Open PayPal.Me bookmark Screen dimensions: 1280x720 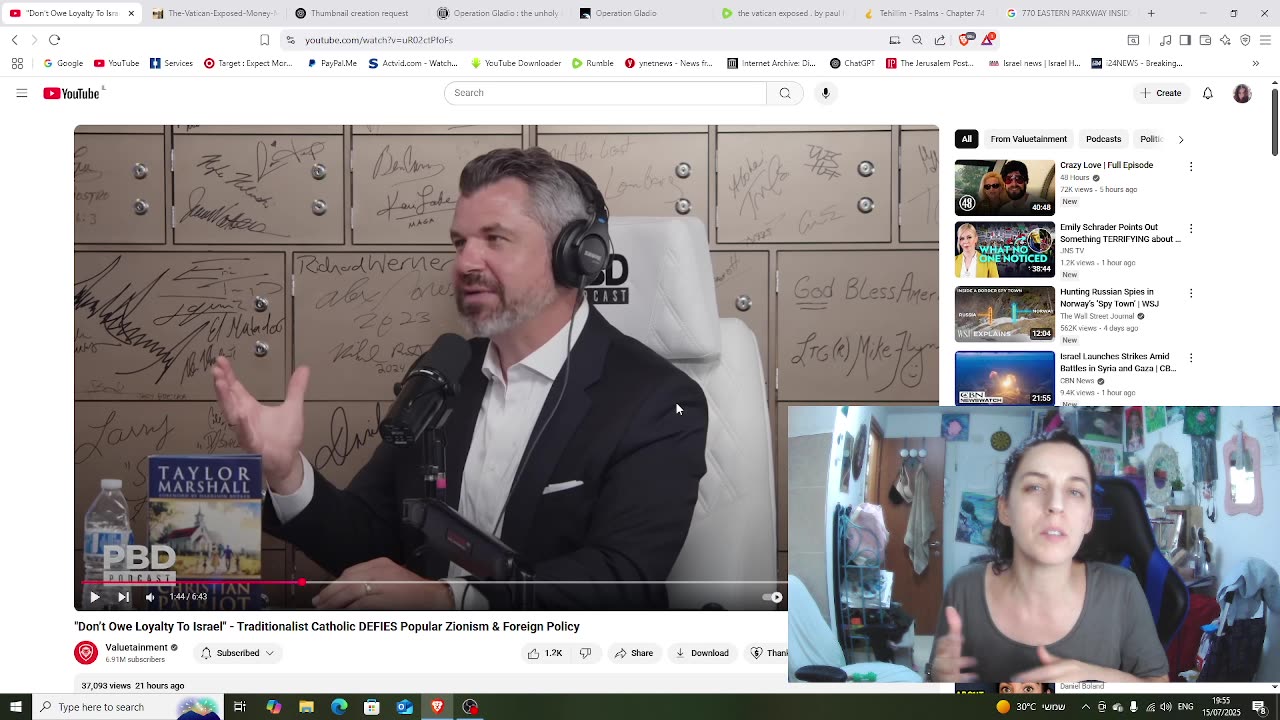pos(332,63)
